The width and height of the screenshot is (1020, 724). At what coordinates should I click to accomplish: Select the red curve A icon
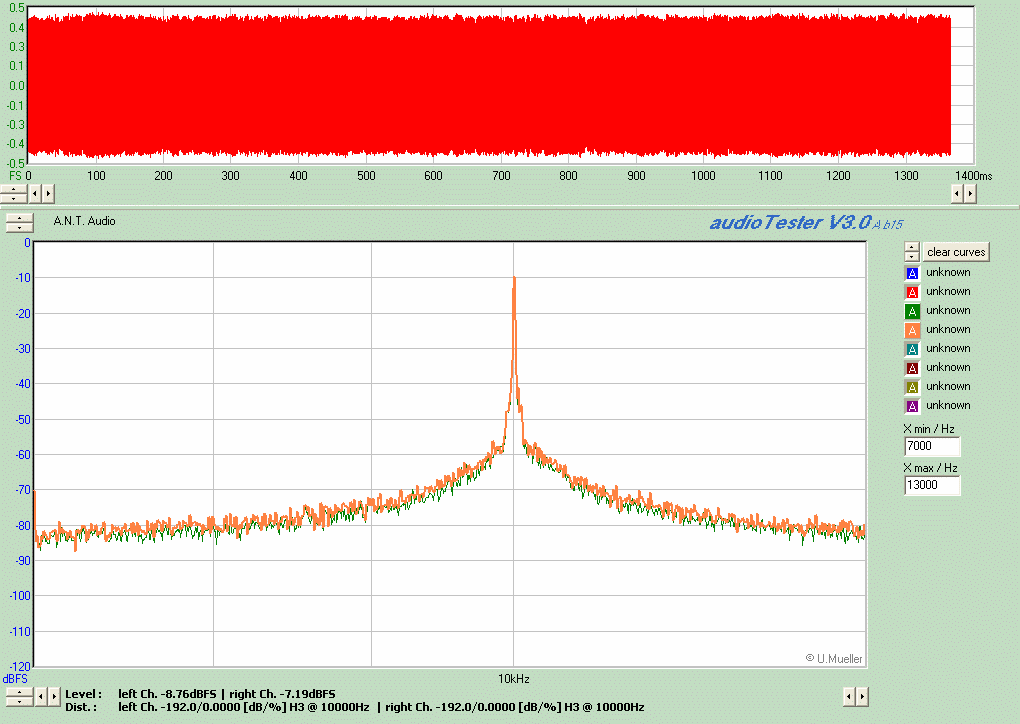pos(911,292)
